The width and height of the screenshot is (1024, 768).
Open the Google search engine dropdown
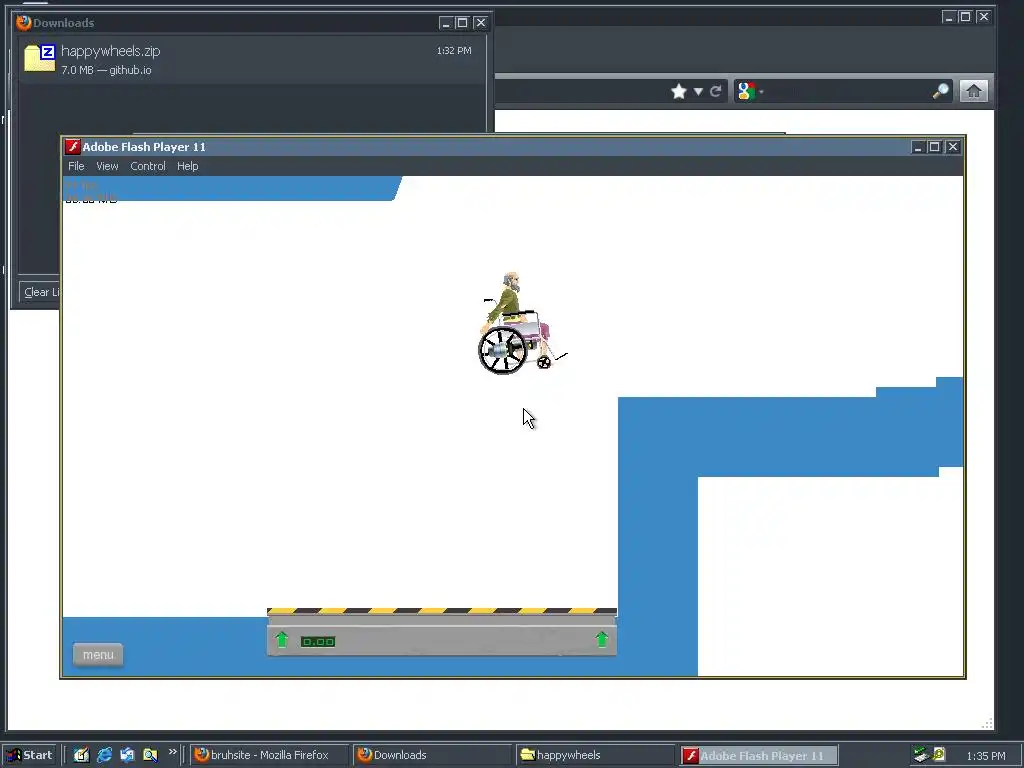click(x=750, y=91)
